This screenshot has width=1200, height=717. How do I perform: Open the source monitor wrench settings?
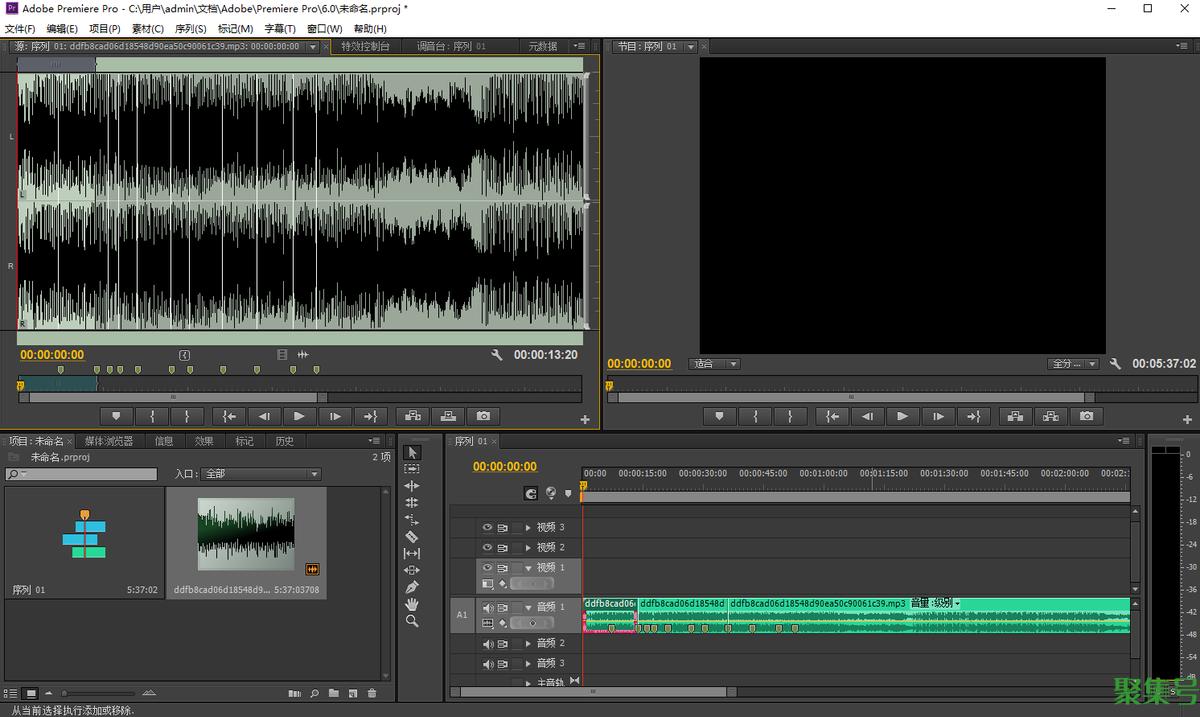point(497,355)
